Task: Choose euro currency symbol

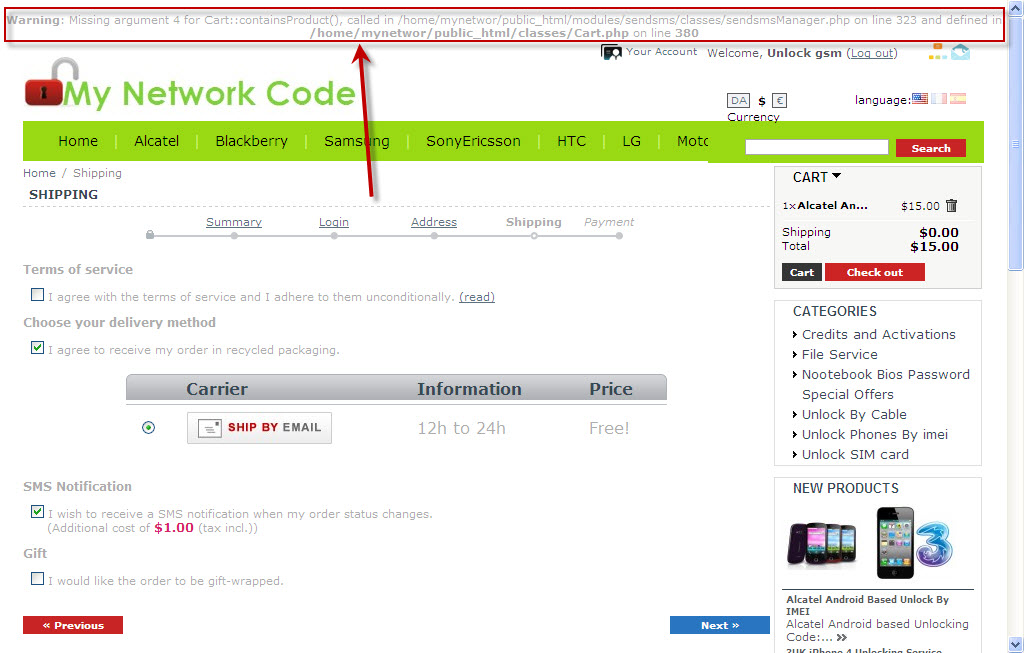Action: click(x=780, y=101)
